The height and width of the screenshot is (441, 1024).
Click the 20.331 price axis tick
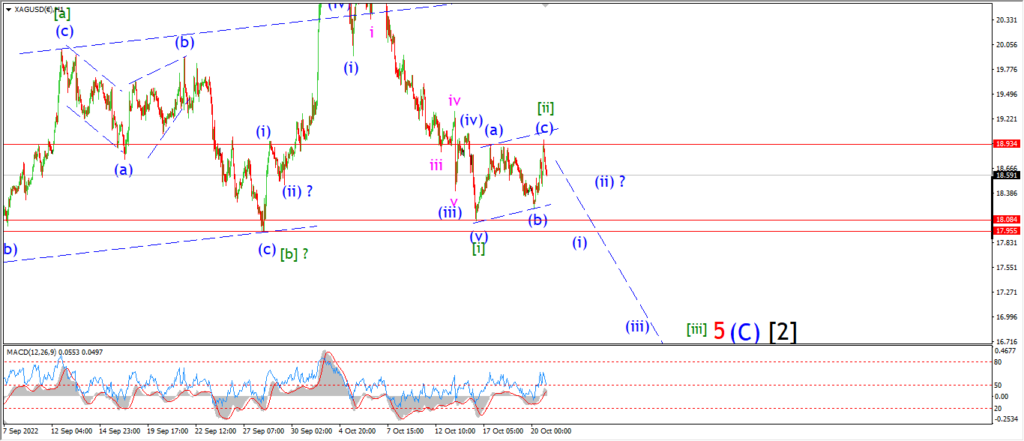1004,20
